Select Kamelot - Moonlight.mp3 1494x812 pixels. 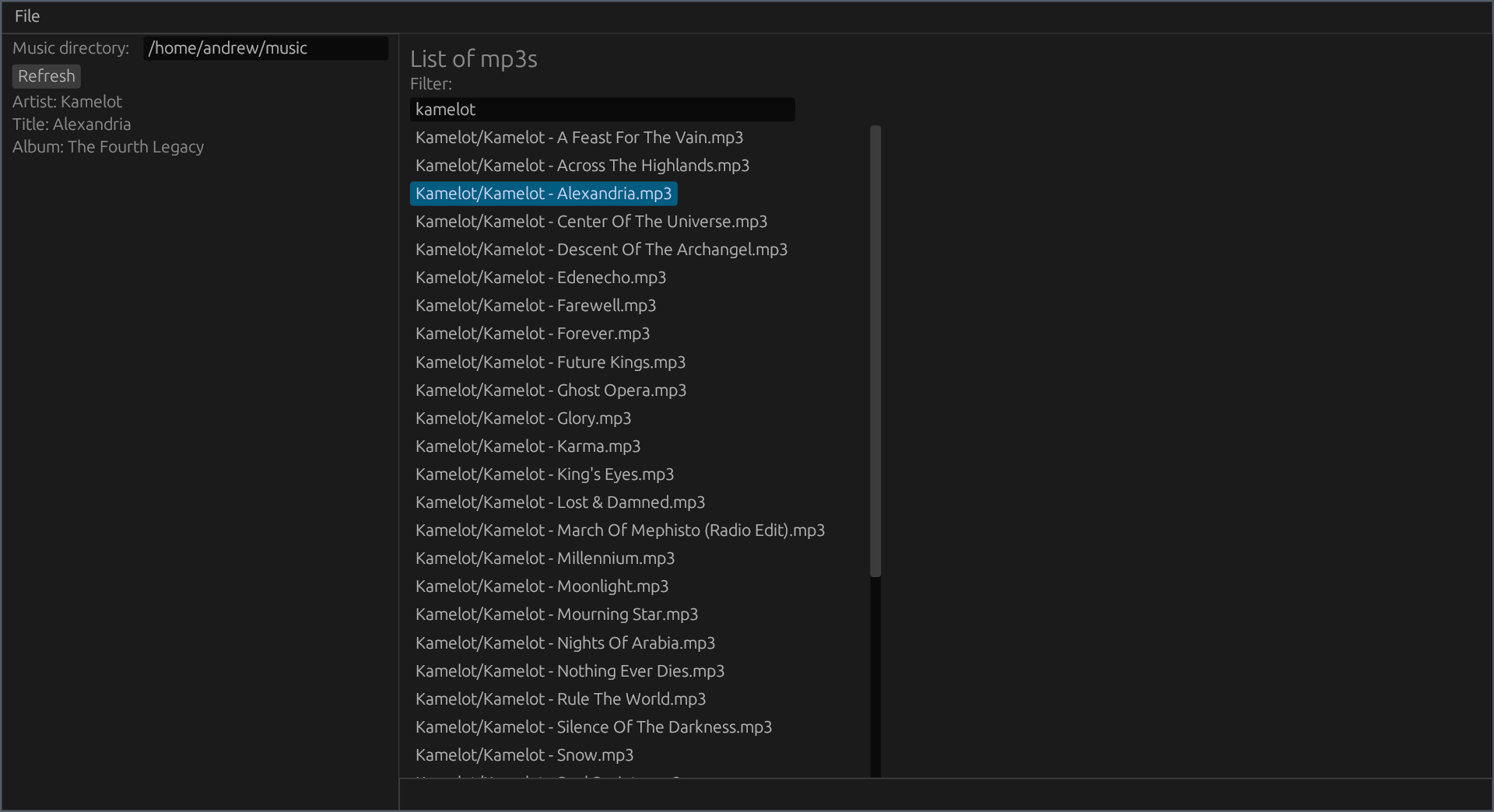pos(542,586)
